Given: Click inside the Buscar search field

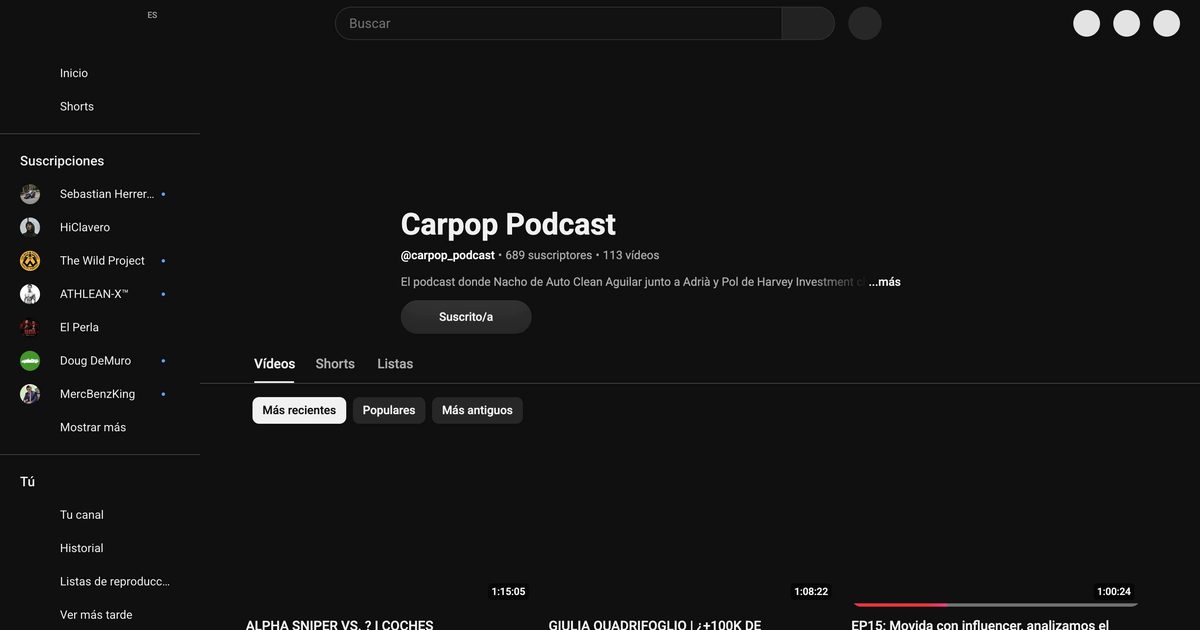Looking at the screenshot, I should 558,23.
